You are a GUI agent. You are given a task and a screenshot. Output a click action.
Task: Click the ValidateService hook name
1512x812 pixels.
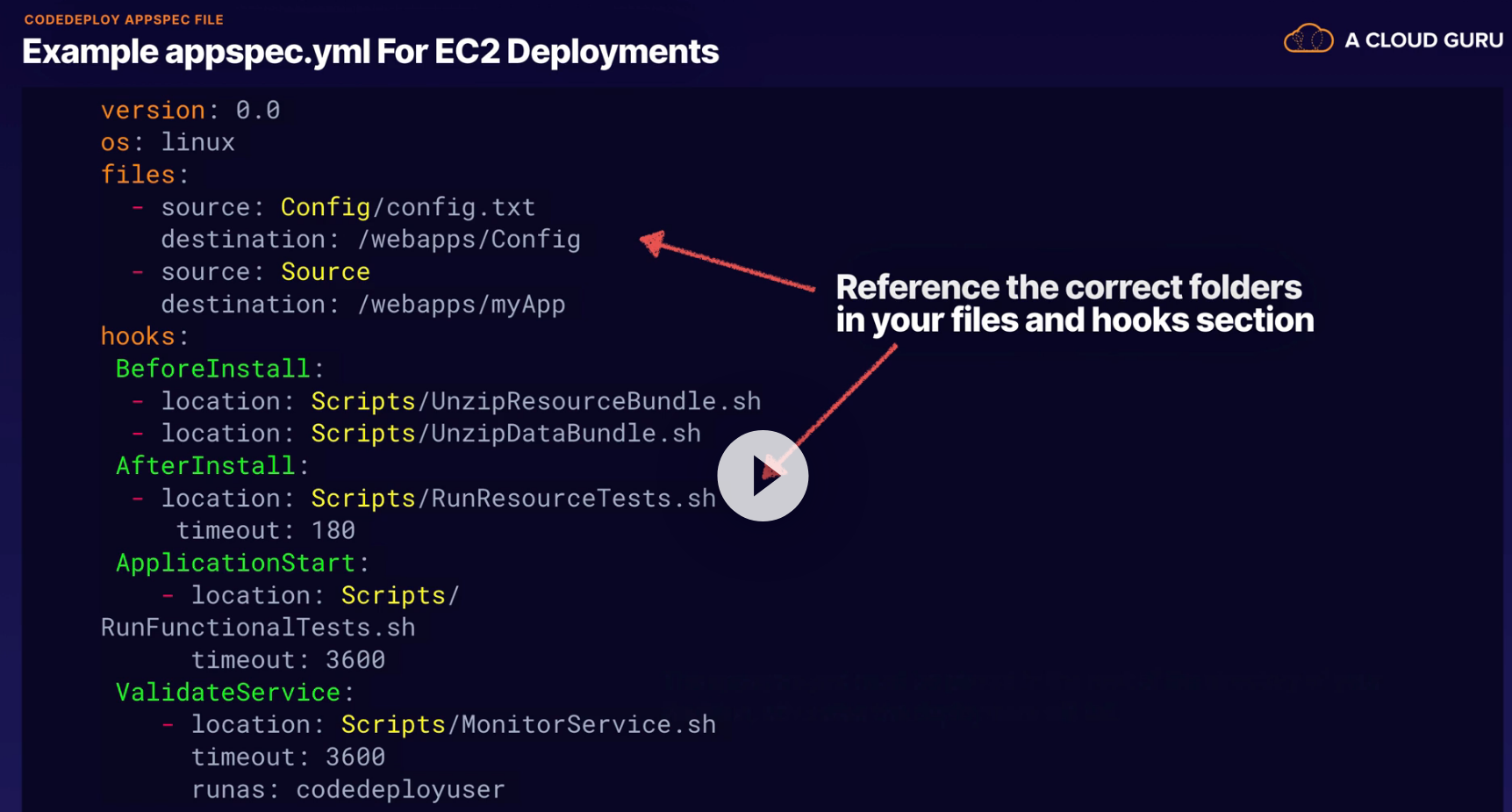pyautogui.click(x=228, y=693)
